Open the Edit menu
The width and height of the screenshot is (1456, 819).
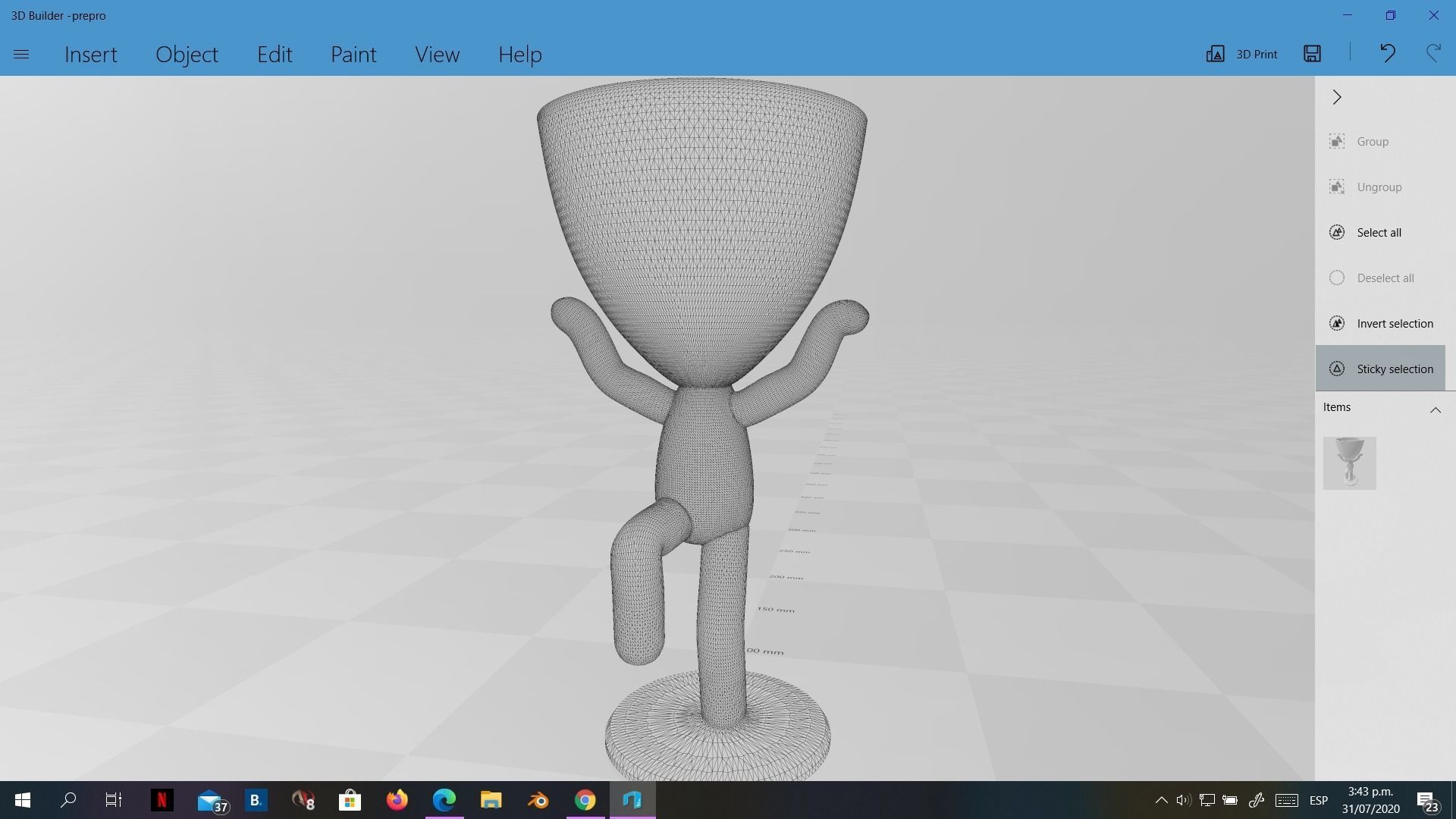point(275,55)
